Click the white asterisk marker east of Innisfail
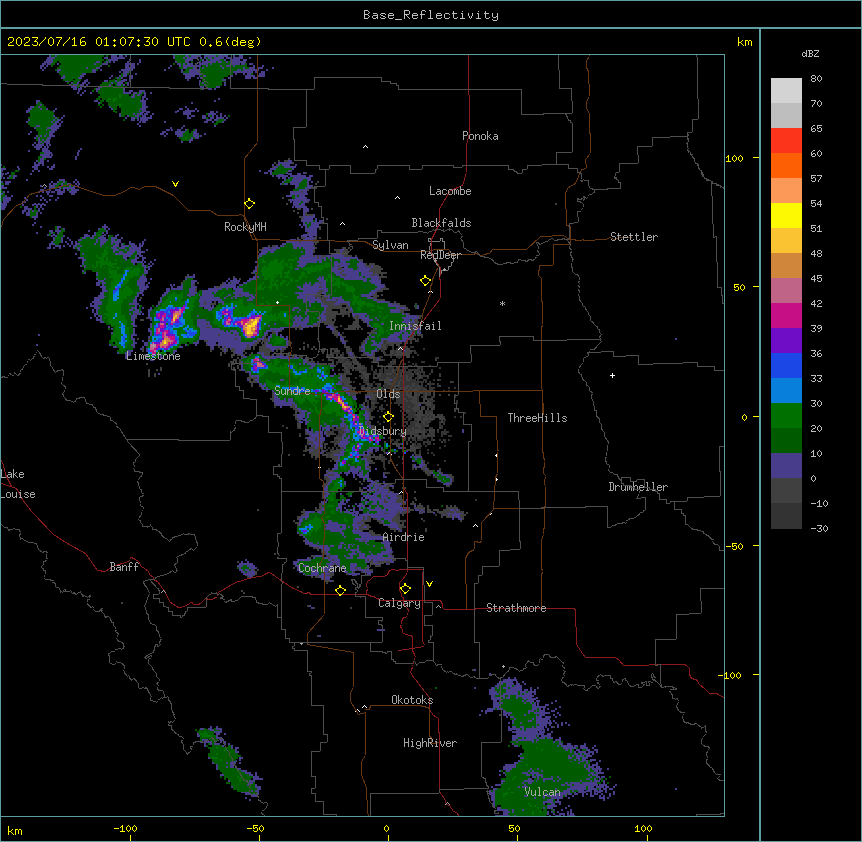Viewport: 862px width, 842px height. tap(502, 303)
